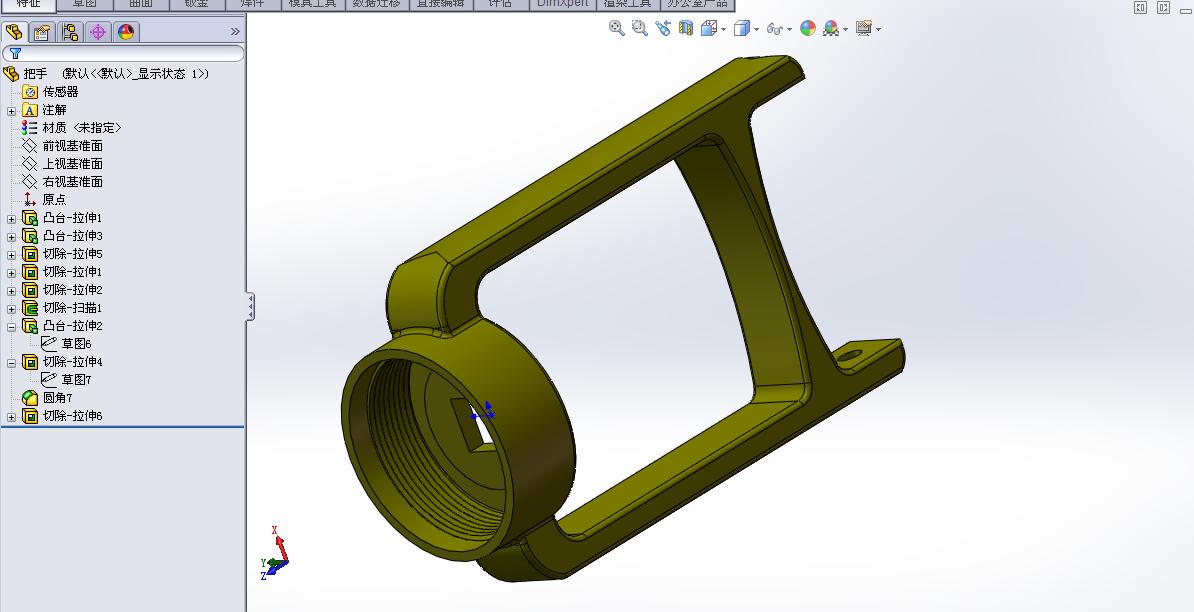Select 上视基准面 in the feature tree
Viewport: 1194px width, 612px height.
point(72,164)
